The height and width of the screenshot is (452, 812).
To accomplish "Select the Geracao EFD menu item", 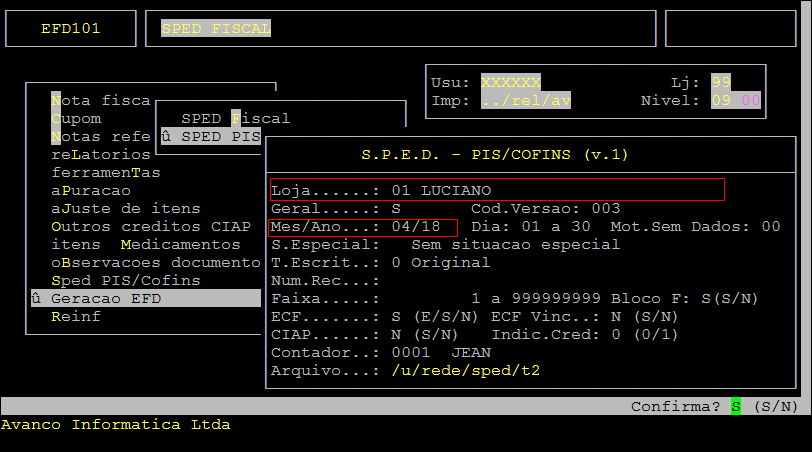I will pyautogui.click(x=110, y=299).
